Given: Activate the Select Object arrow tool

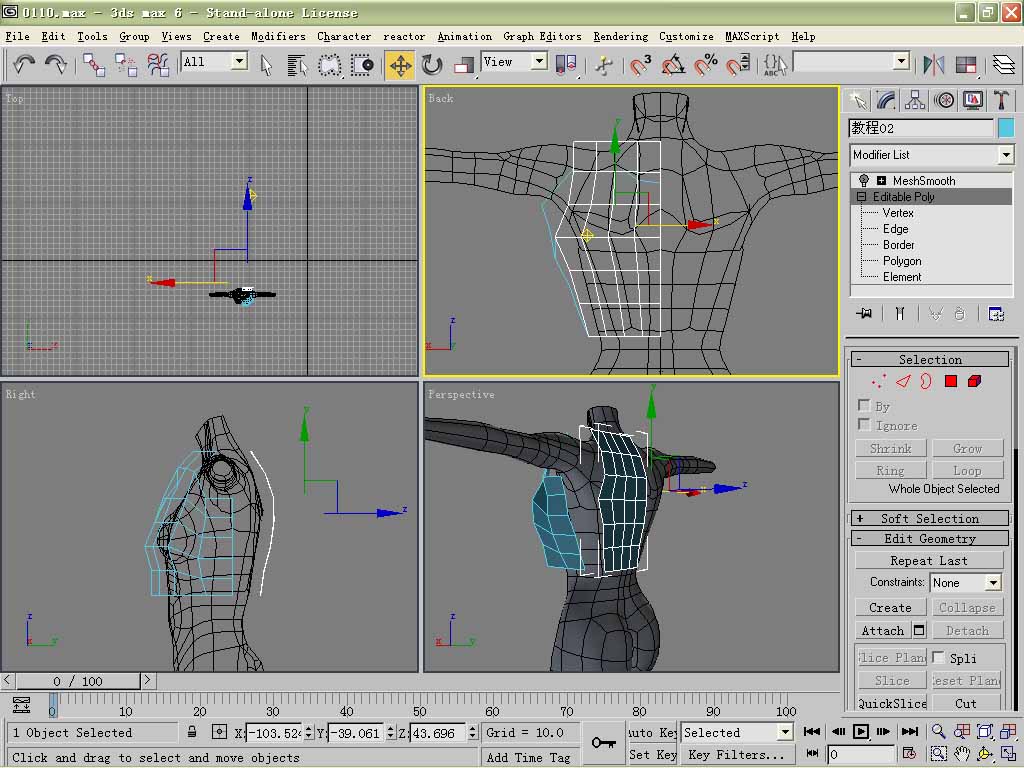Looking at the screenshot, I should tap(266, 65).
